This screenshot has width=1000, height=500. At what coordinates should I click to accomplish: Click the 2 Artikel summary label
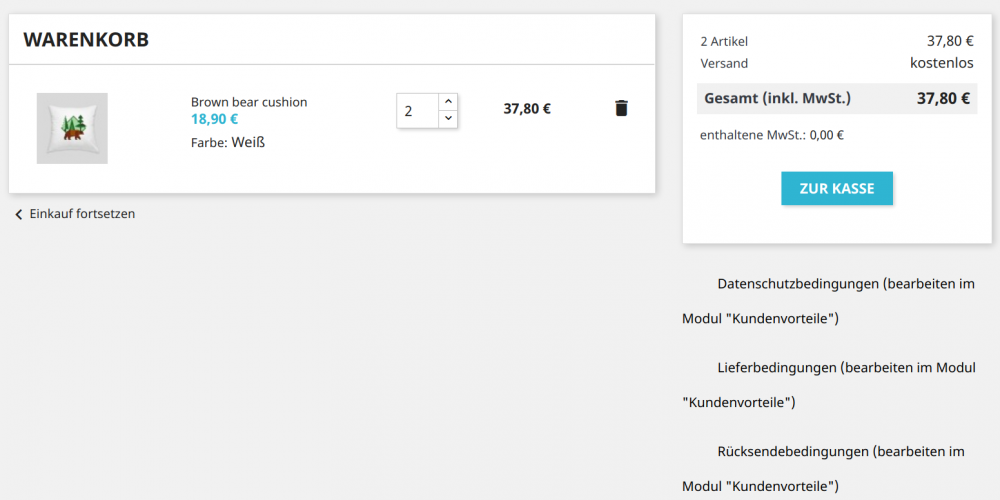[x=724, y=41]
